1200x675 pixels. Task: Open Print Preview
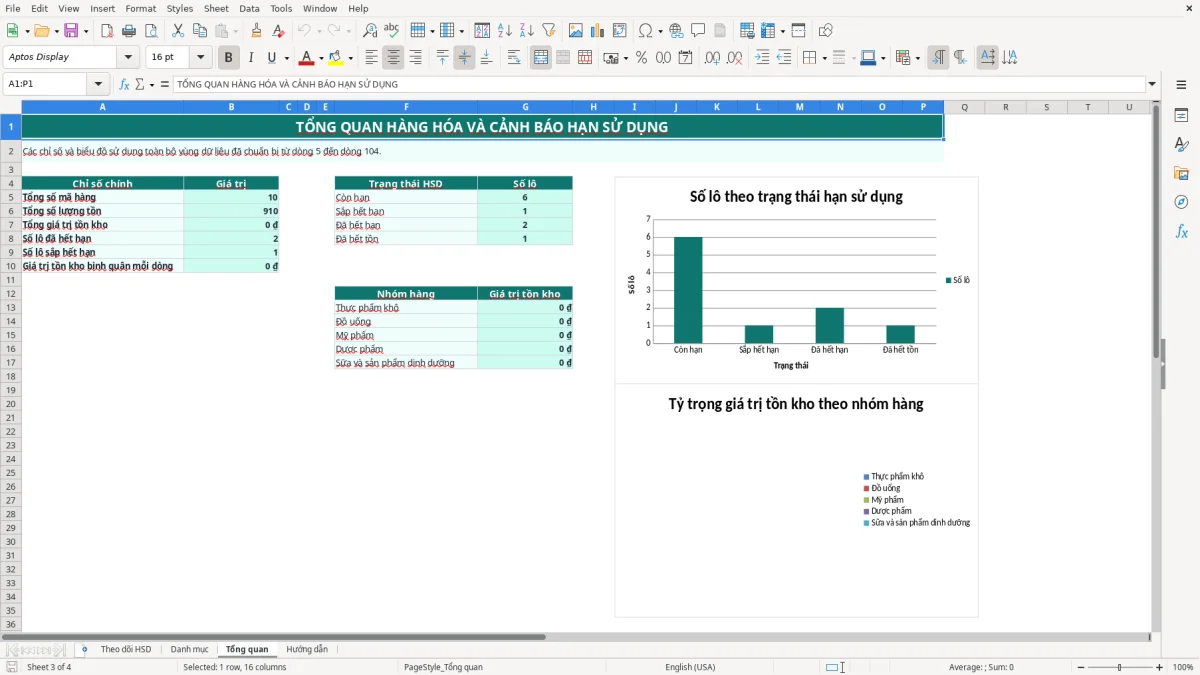151,31
